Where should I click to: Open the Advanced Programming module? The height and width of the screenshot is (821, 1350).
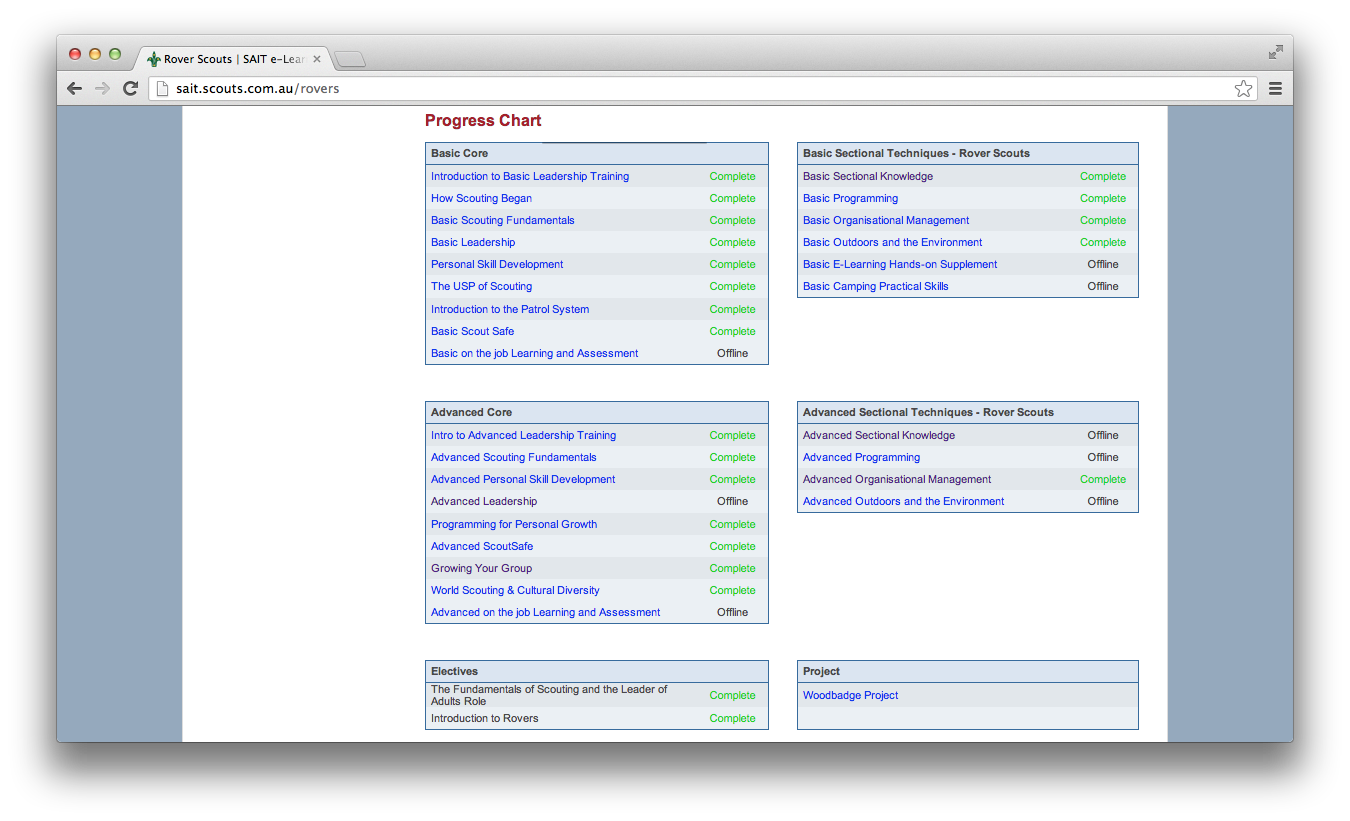[861, 457]
